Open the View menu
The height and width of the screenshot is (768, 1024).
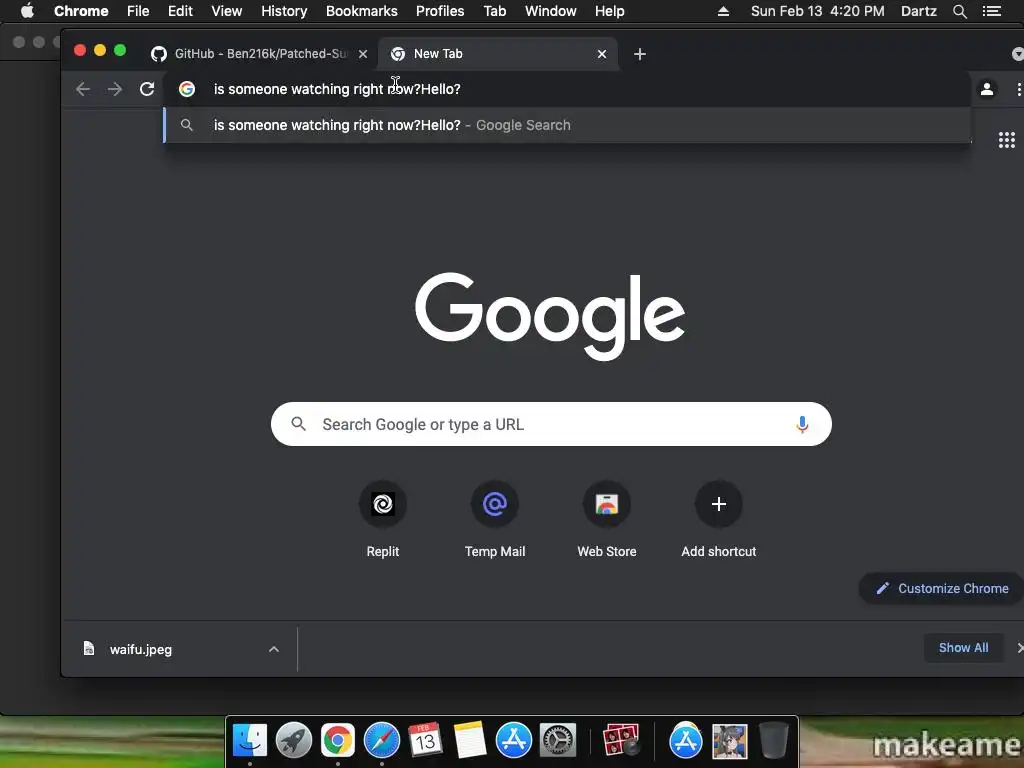click(227, 11)
